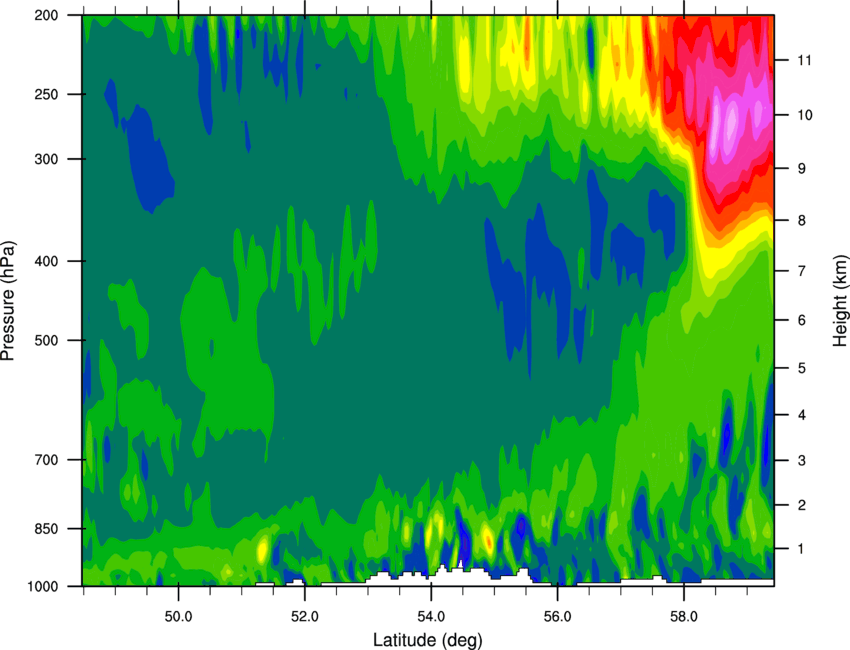Select the 850 pressure tick label

[x=46, y=529]
